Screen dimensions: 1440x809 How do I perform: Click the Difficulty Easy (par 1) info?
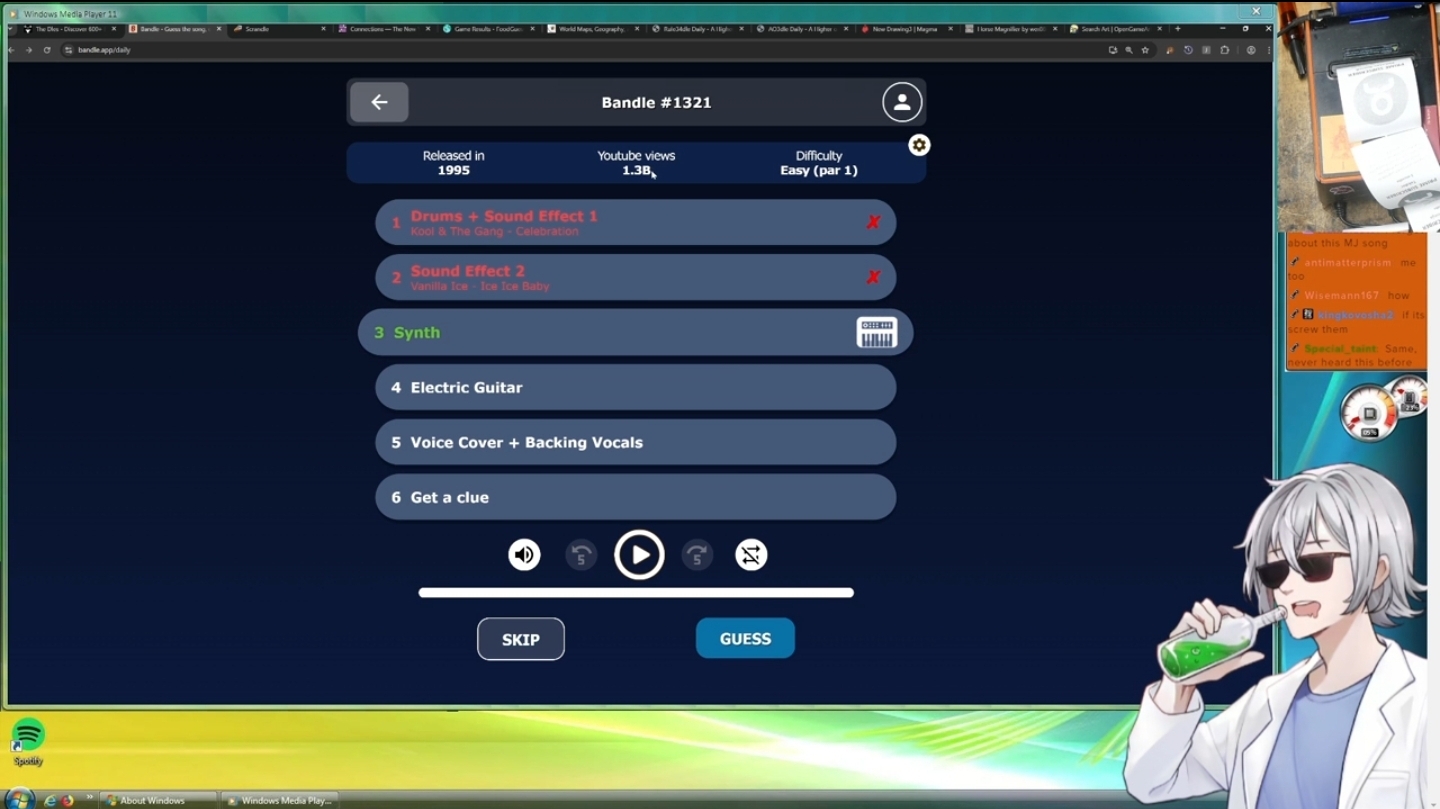point(819,163)
